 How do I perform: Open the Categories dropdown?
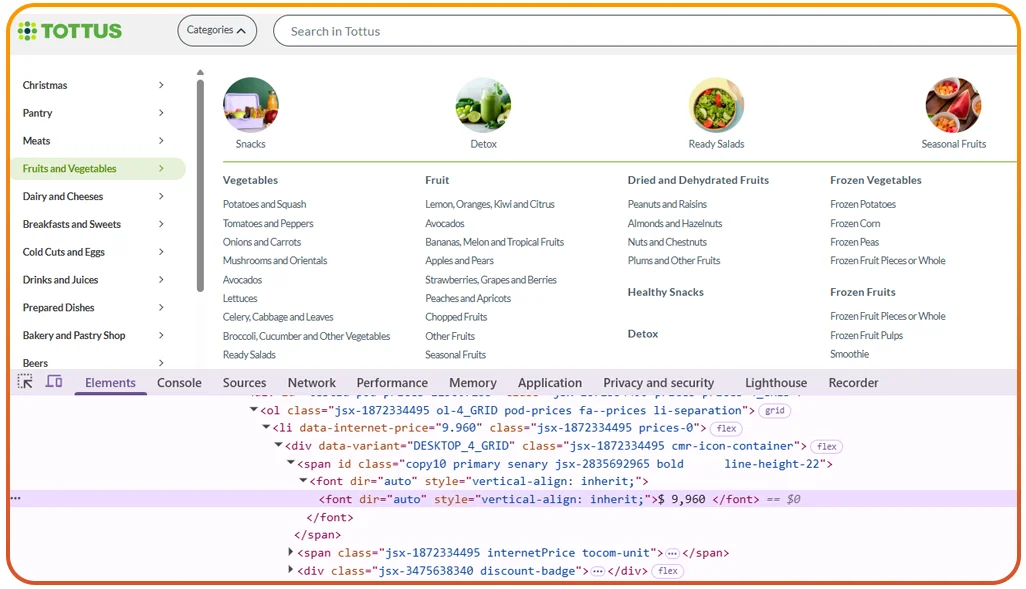coord(217,31)
